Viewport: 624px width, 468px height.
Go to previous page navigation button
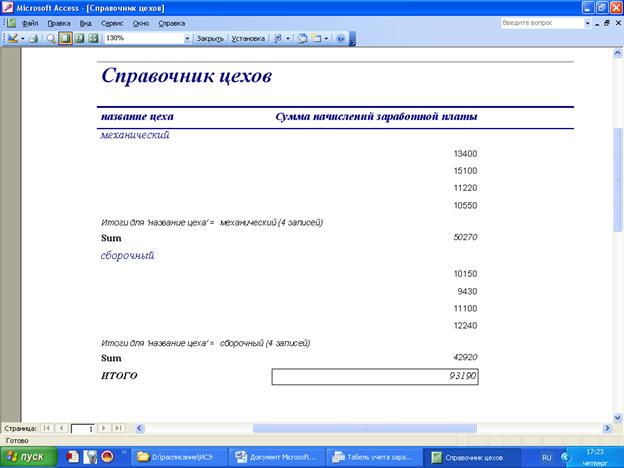61,428
